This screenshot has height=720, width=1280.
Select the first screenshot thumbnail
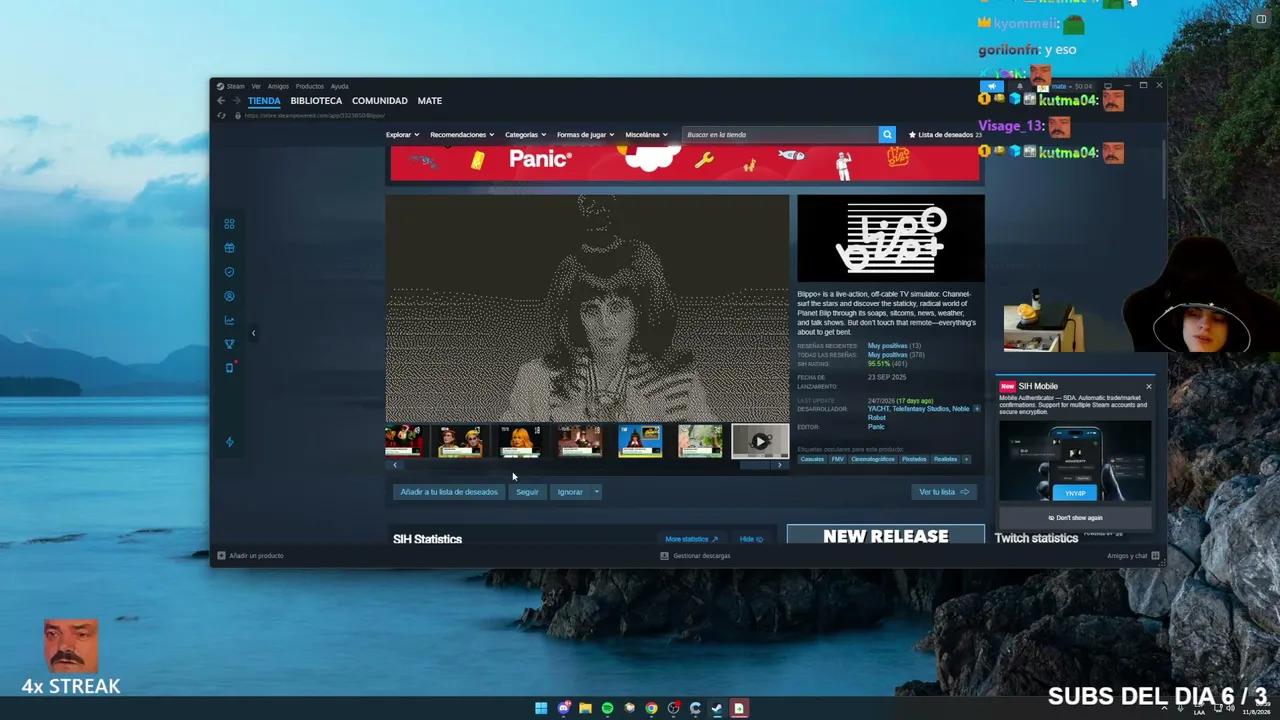[404, 441]
